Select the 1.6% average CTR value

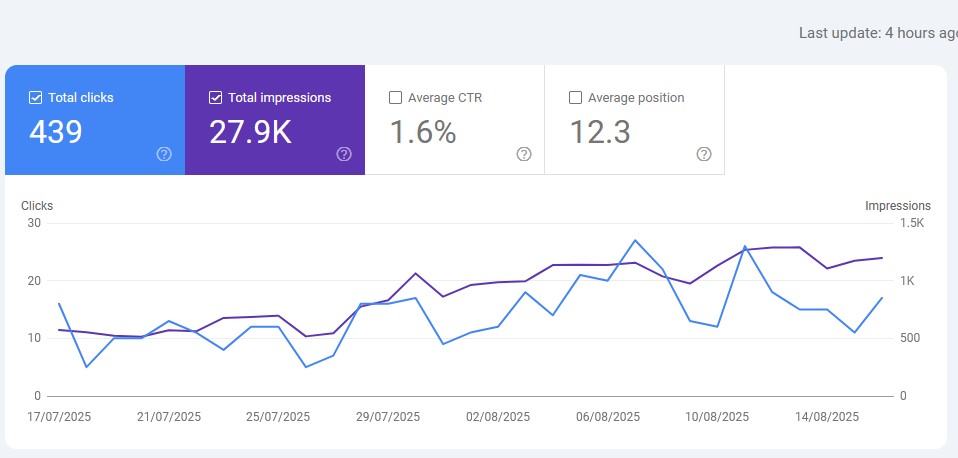pyautogui.click(x=422, y=132)
